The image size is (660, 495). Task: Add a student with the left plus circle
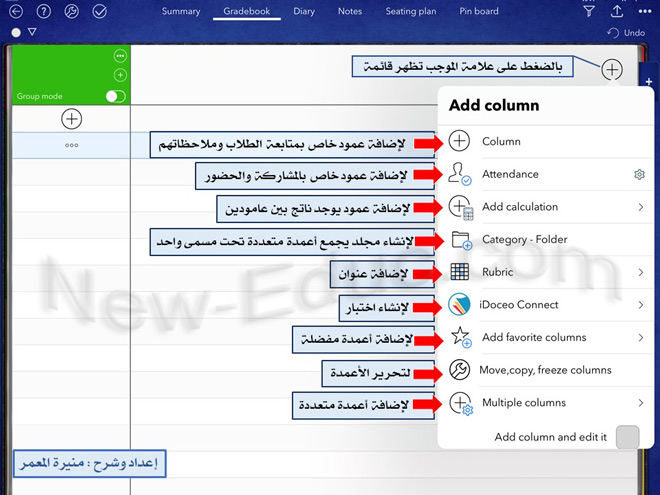pyautogui.click(x=72, y=119)
